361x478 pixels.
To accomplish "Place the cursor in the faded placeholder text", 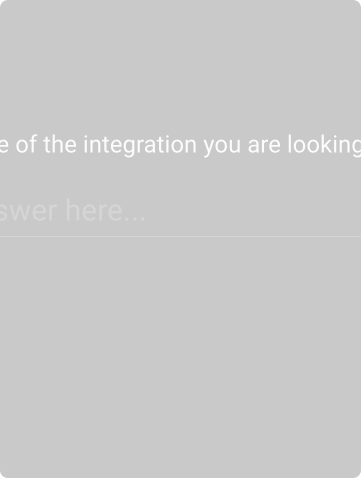I will point(72,211).
